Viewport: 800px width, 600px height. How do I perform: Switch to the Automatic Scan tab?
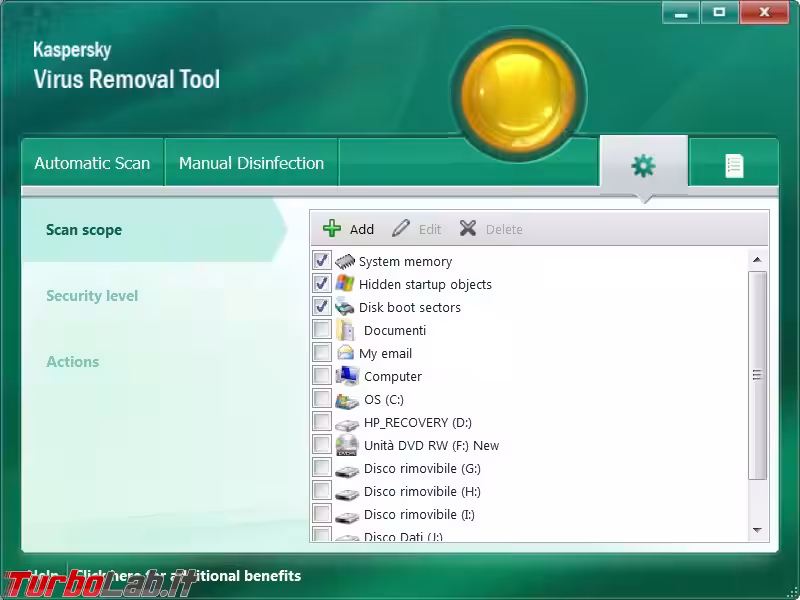point(92,163)
